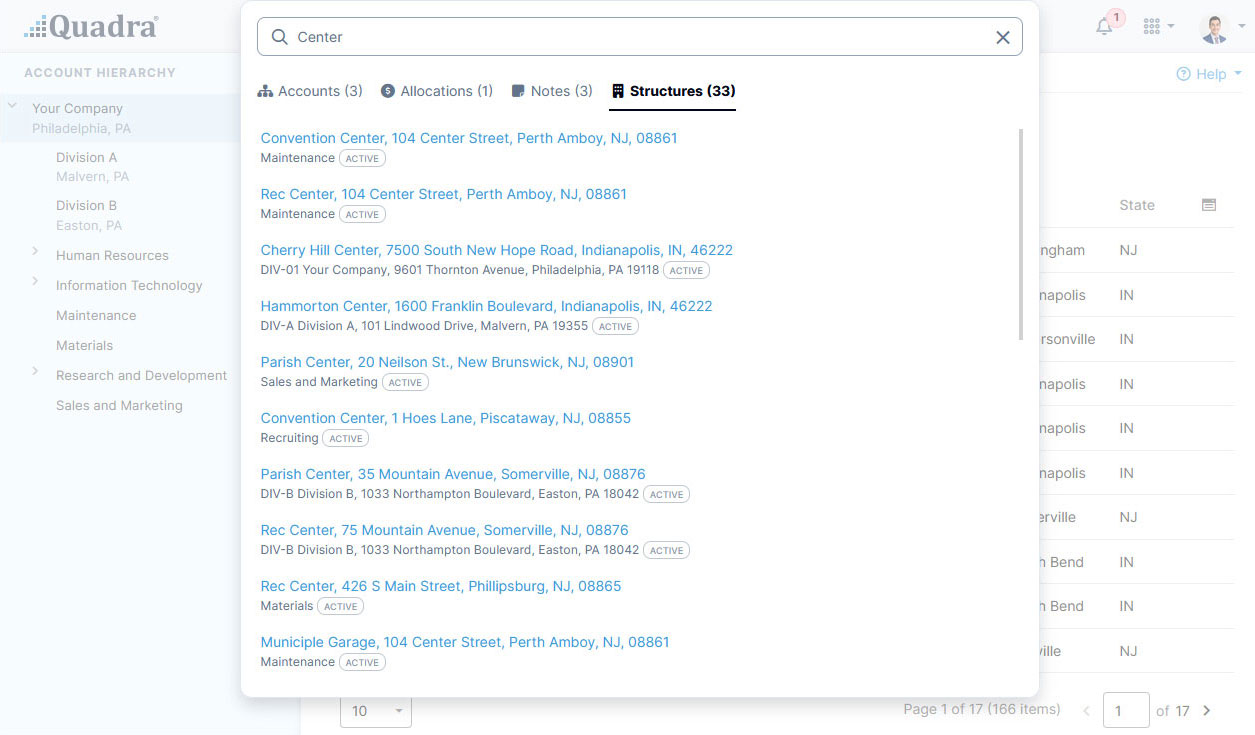The height and width of the screenshot is (735, 1255).
Task: Expand the Information Technology node
Action: coord(35,282)
